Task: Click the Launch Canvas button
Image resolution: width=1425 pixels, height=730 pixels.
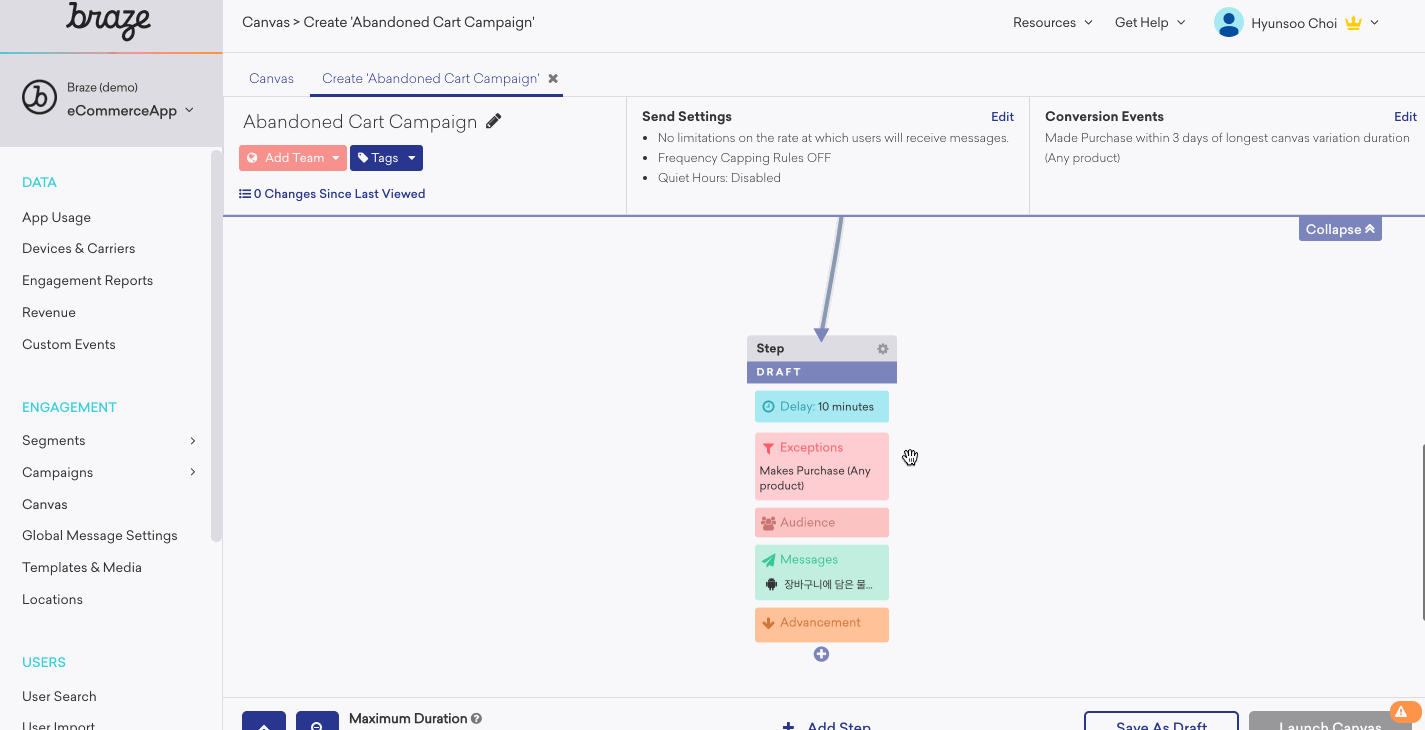Action: click(1330, 721)
